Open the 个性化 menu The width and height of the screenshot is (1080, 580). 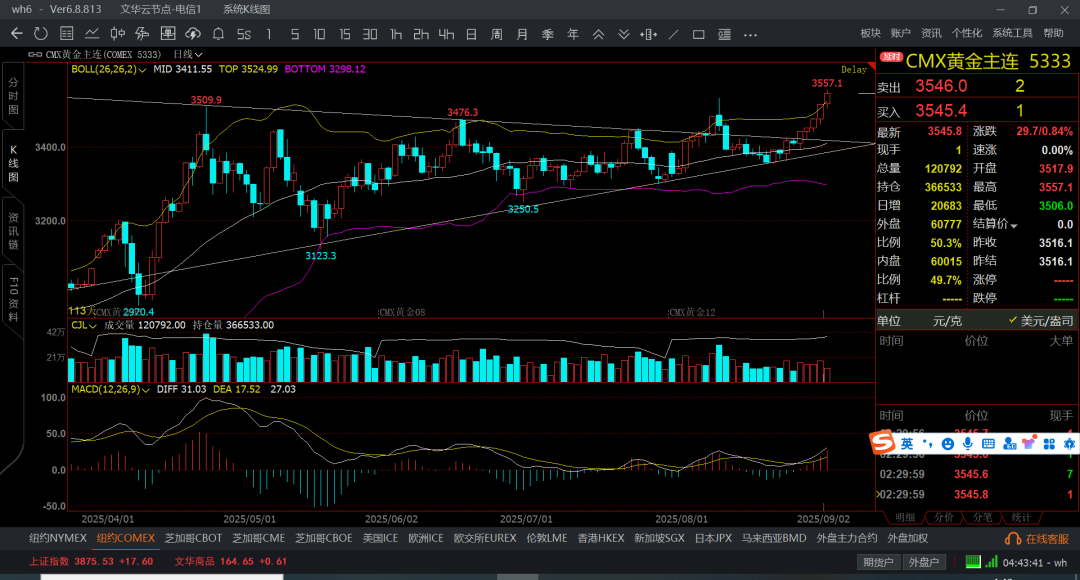coord(966,33)
